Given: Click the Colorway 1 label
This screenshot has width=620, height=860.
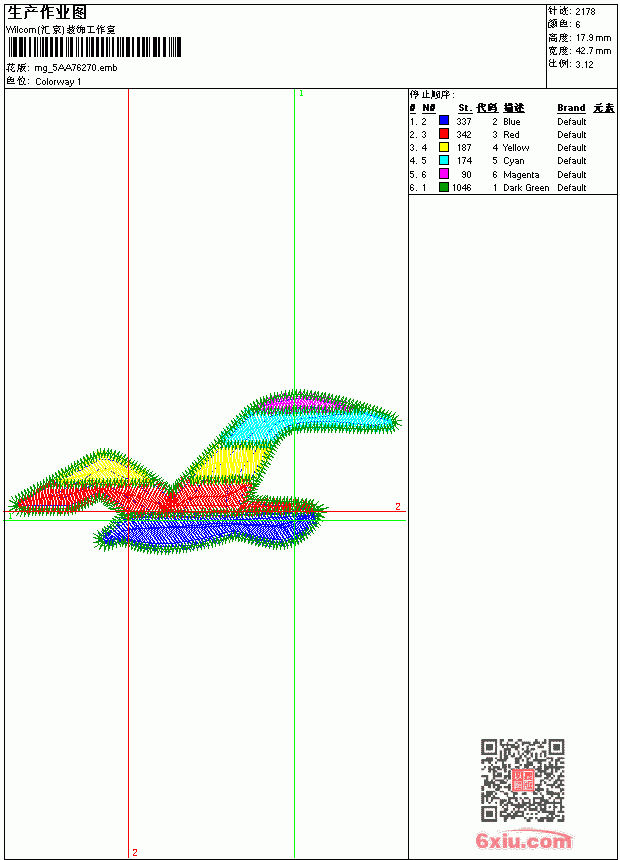Looking at the screenshot, I should click(58, 82).
